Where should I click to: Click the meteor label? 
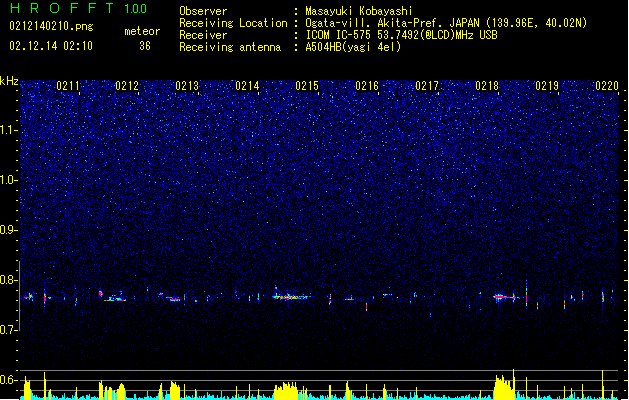142,31
